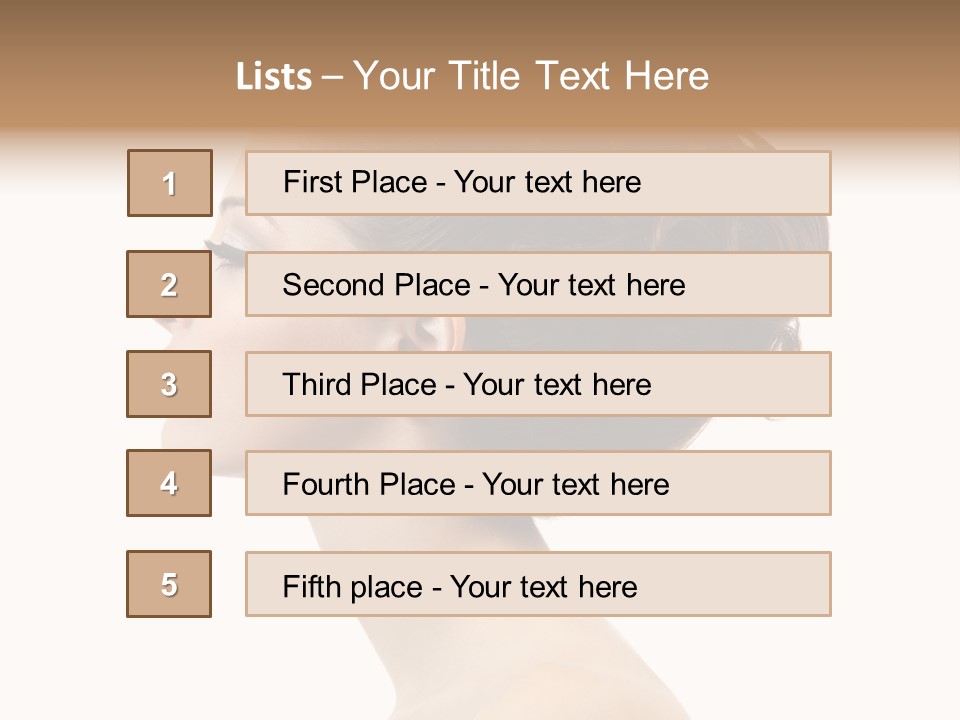
Task: Click the number 5 box
Action: pos(169,584)
